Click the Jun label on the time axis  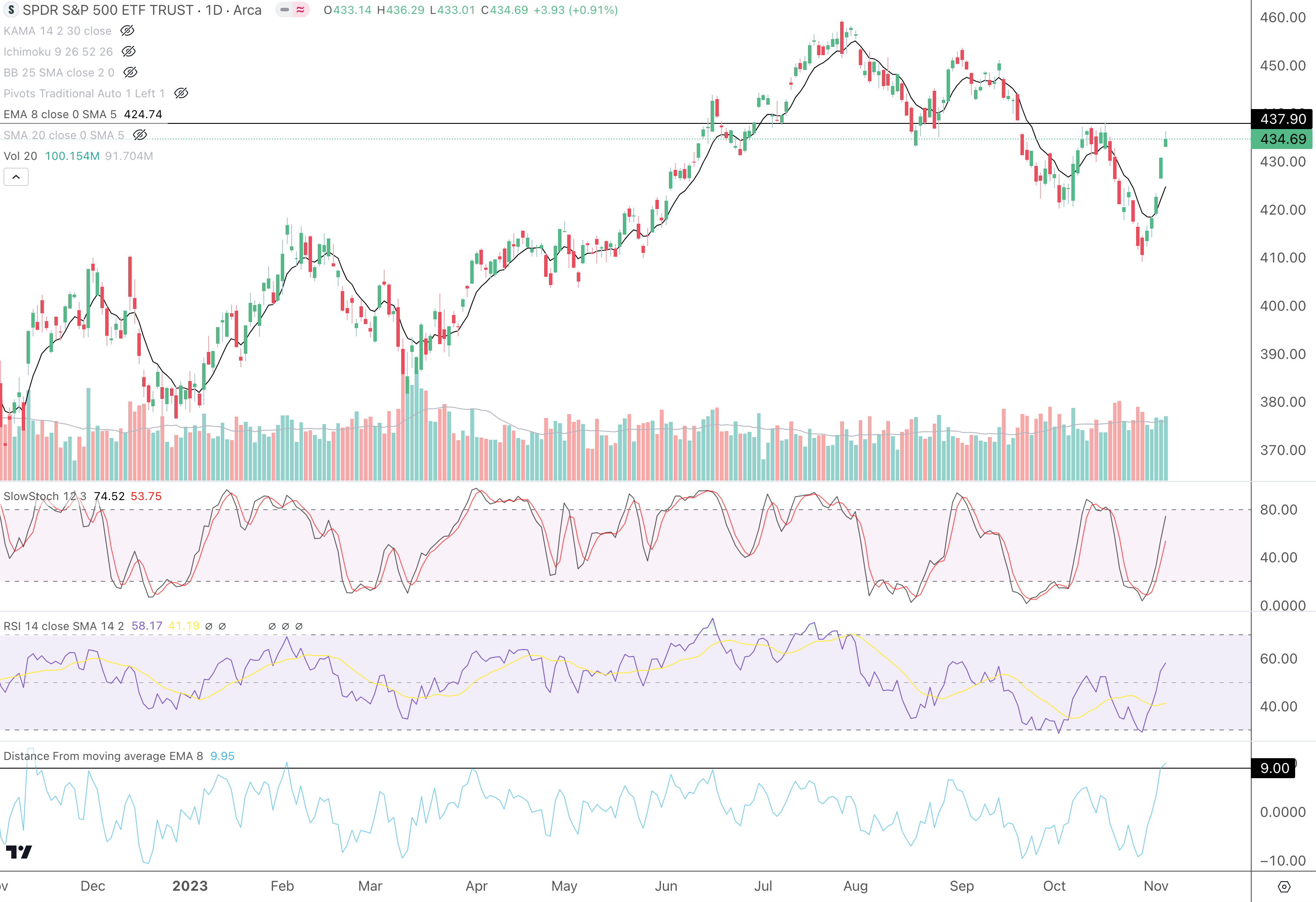(x=666, y=886)
